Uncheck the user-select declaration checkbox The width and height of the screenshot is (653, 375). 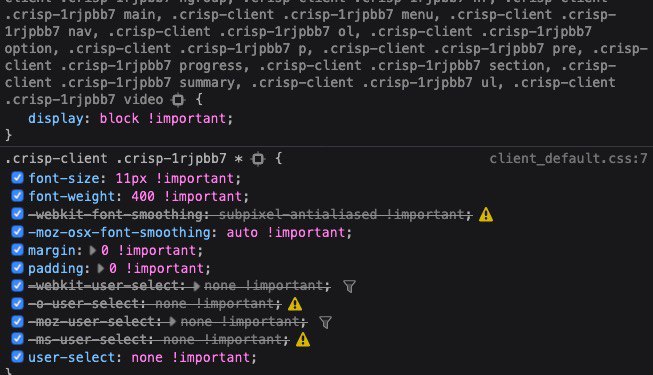pyautogui.click(x=17, y=357)
